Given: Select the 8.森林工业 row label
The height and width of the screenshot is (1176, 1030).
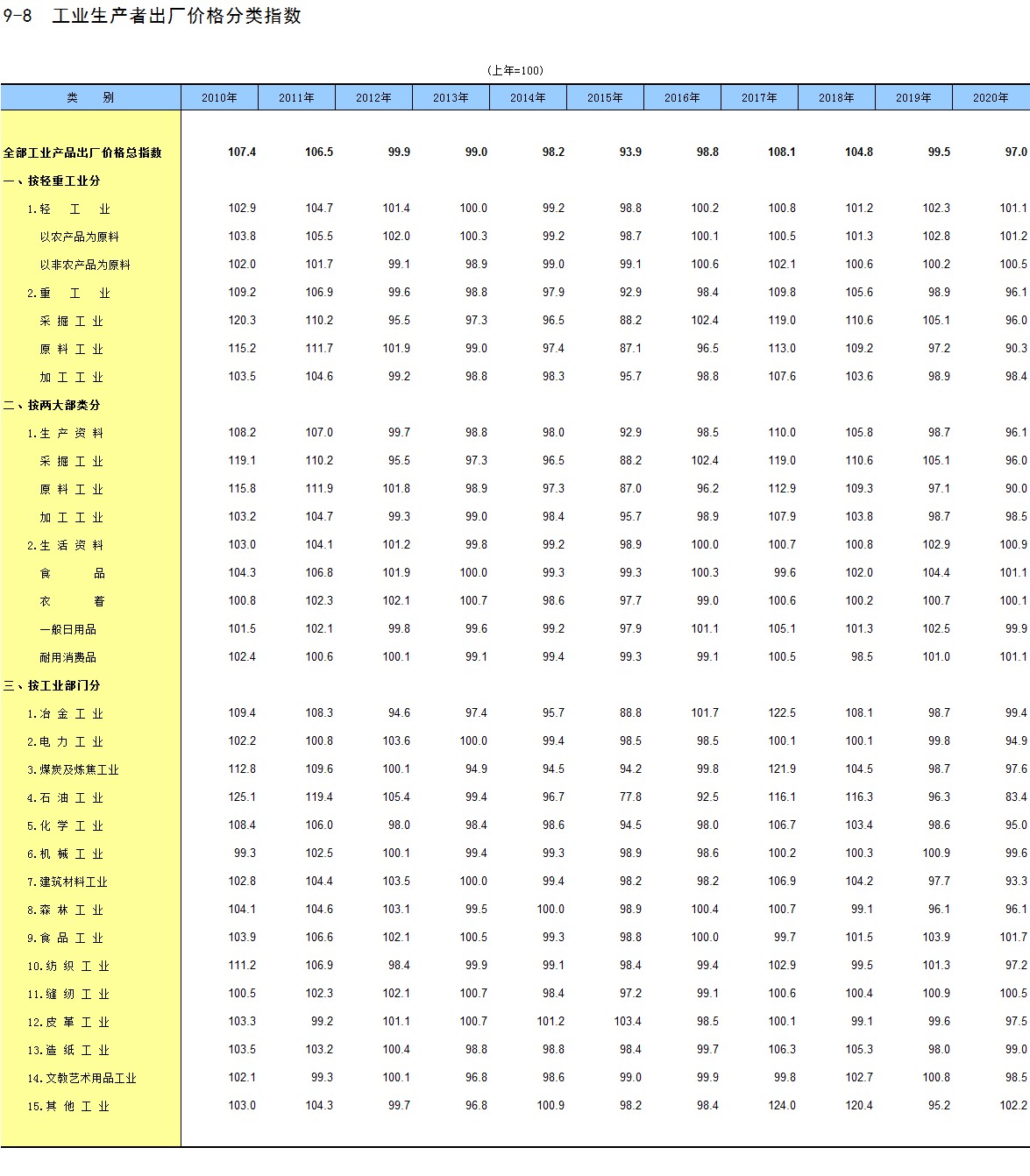Looking at the screenshot, I should [x=65, y=910].
